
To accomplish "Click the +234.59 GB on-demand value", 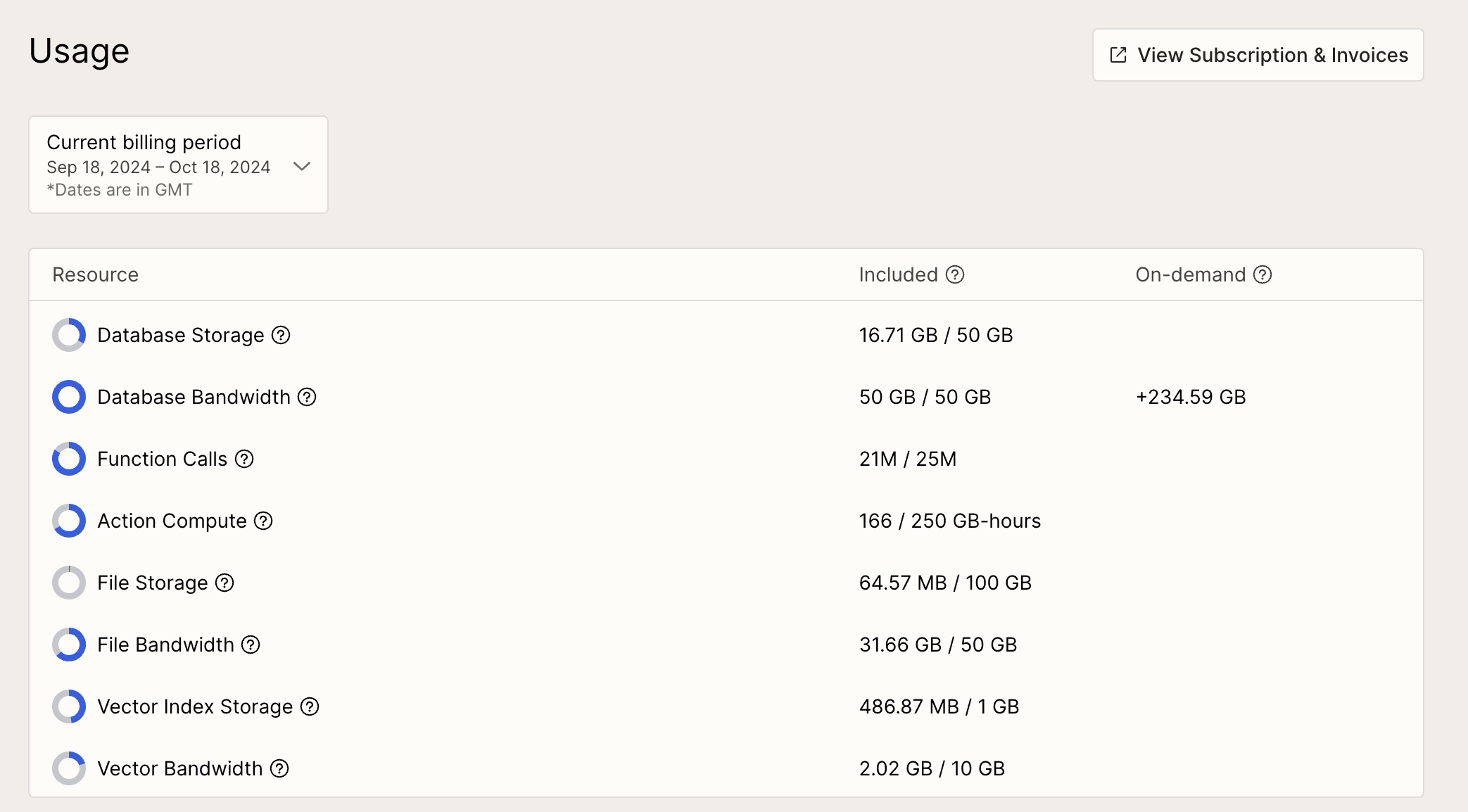I will pos(1191,397).
